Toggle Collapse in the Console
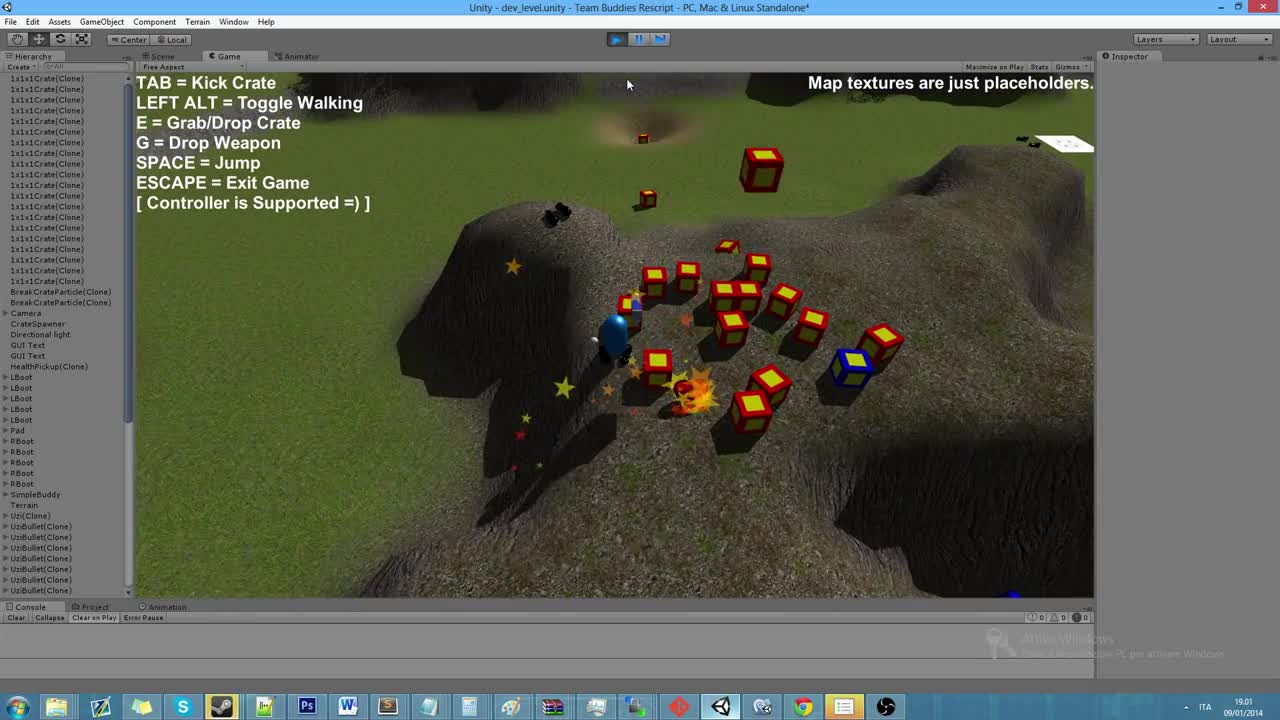The image size is (1280, 720). pyautogui.click(x=50, y=617)
